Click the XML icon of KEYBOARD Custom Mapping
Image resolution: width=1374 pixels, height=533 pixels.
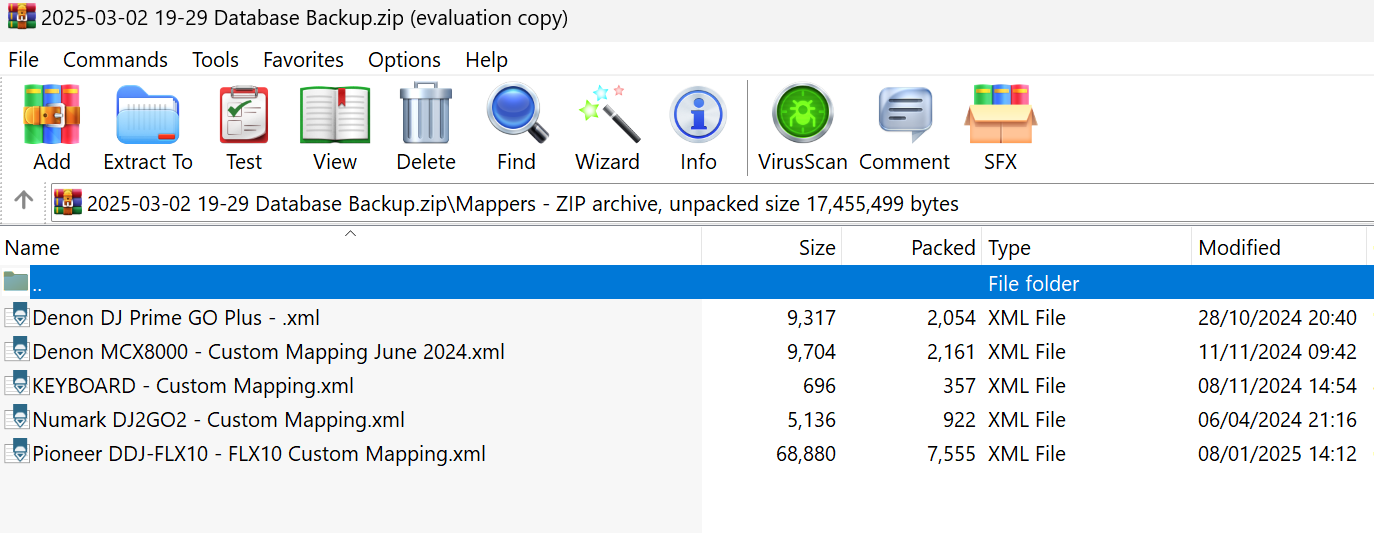click(x=16, y=385)
